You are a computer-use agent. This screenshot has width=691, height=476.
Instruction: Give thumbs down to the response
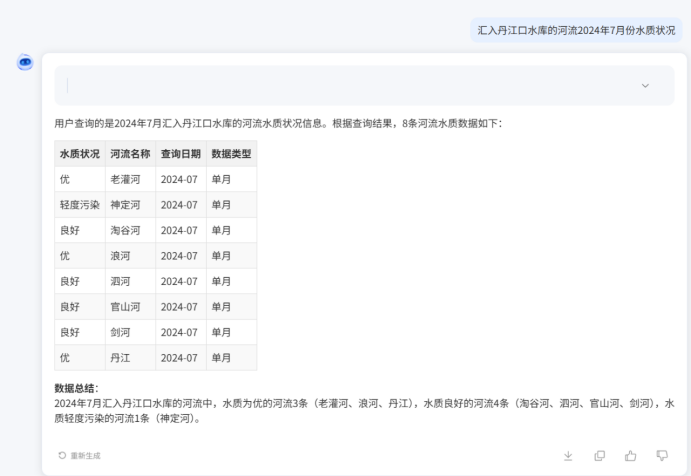pyautogui.click(x=662, y=456)
